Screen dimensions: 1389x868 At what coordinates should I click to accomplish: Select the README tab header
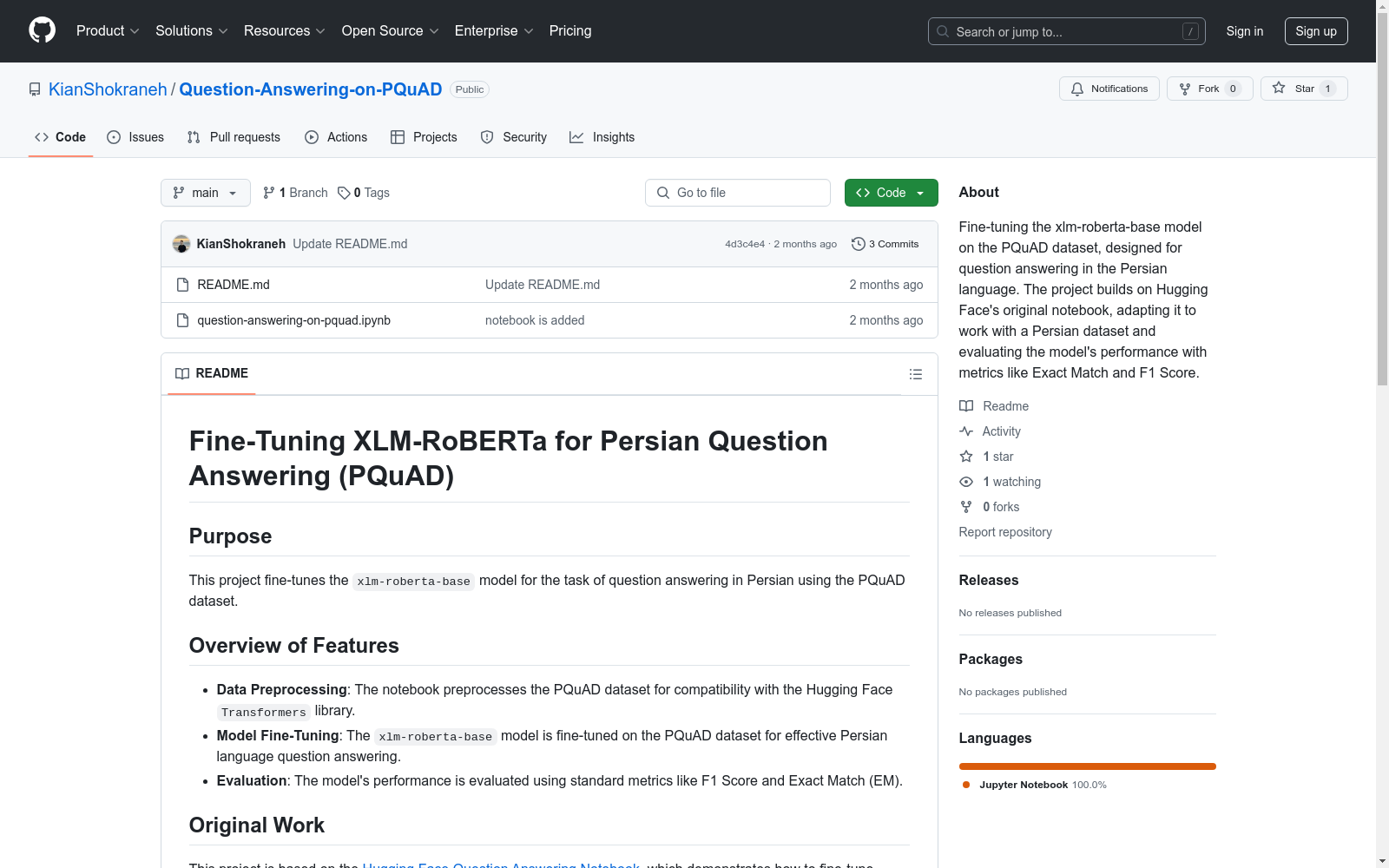click(x=212, y=373)
